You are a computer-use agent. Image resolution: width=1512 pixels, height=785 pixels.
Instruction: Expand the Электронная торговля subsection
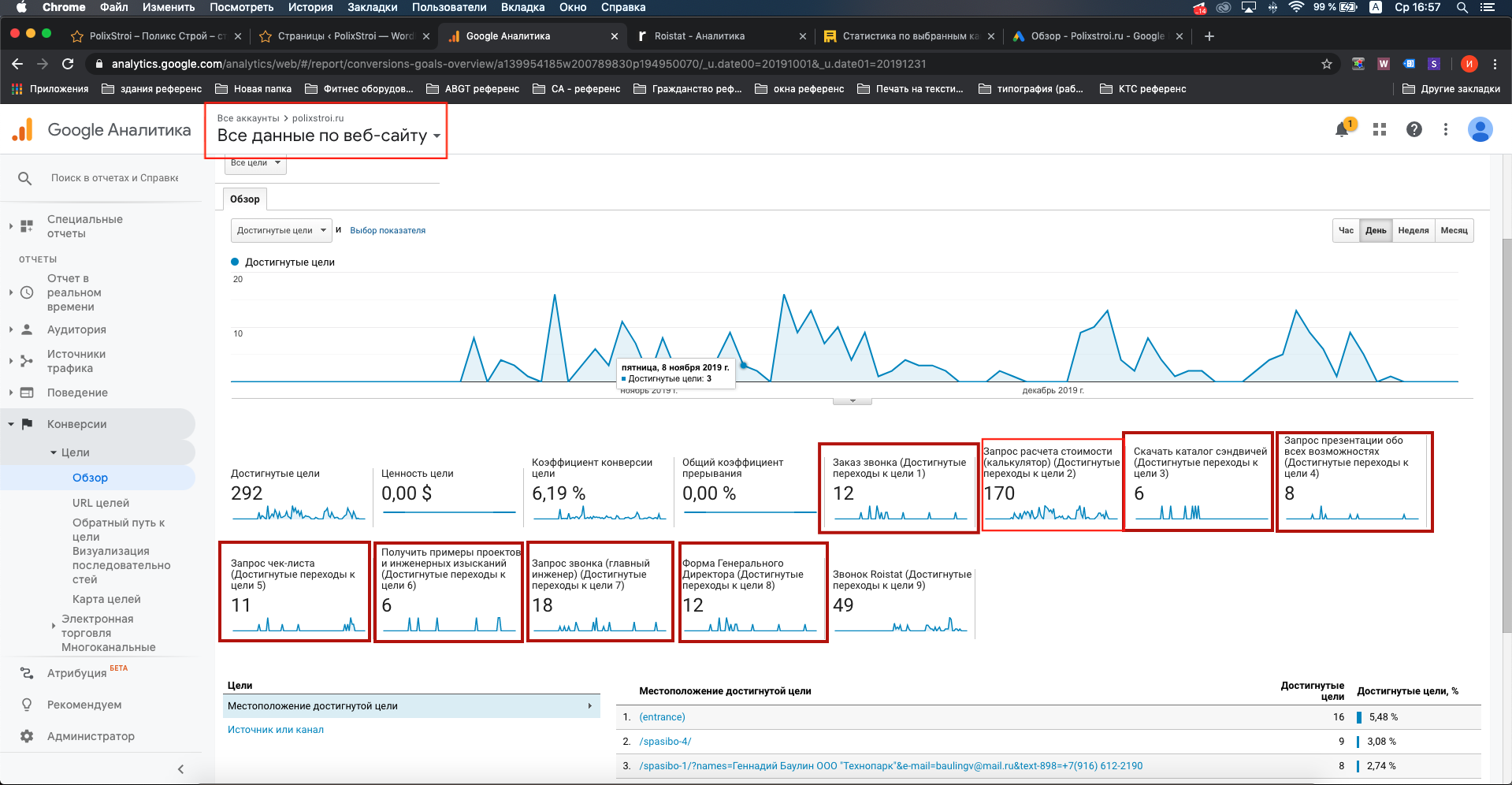(54, 626)
